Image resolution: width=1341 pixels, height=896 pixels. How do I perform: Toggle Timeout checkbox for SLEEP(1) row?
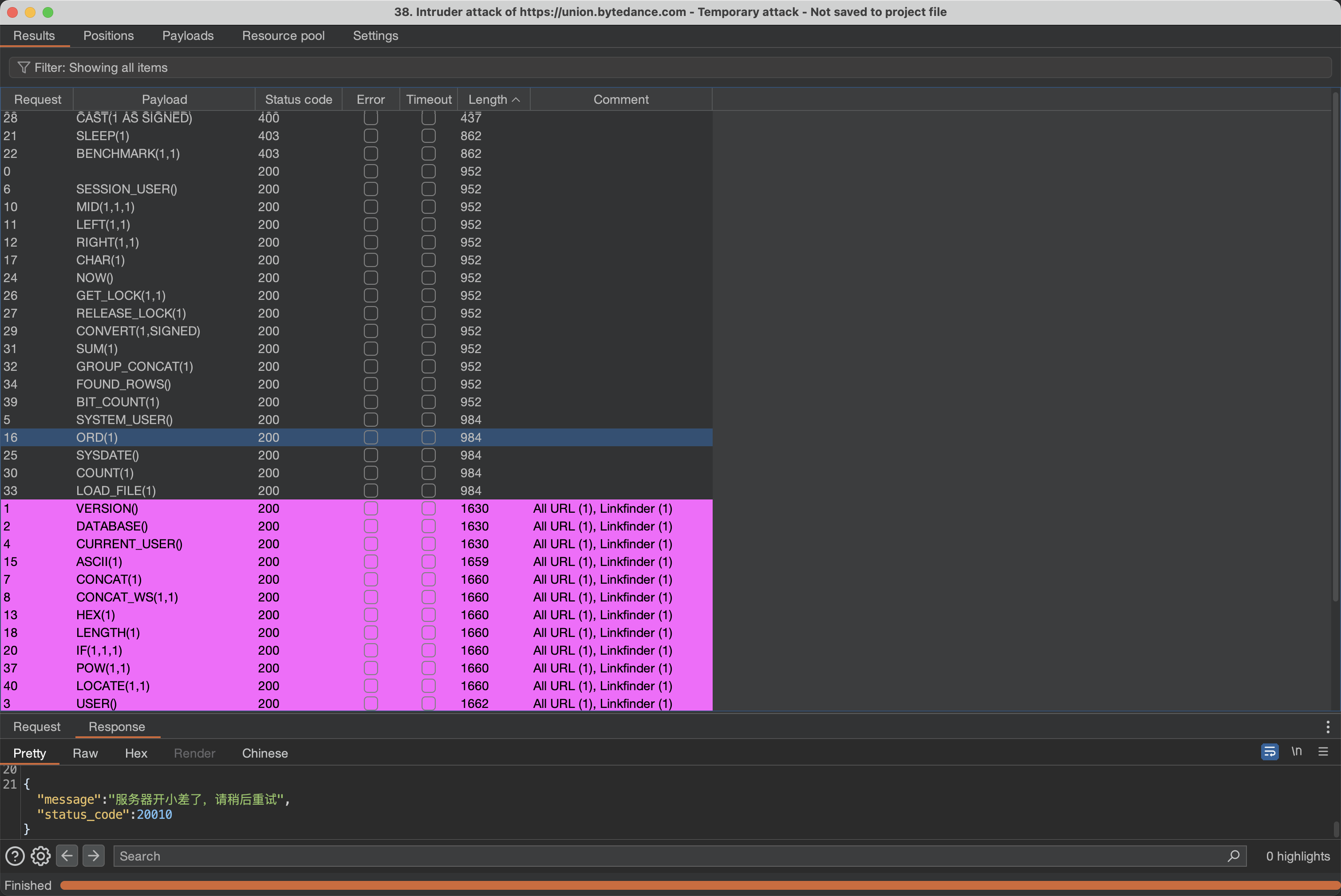429,136
